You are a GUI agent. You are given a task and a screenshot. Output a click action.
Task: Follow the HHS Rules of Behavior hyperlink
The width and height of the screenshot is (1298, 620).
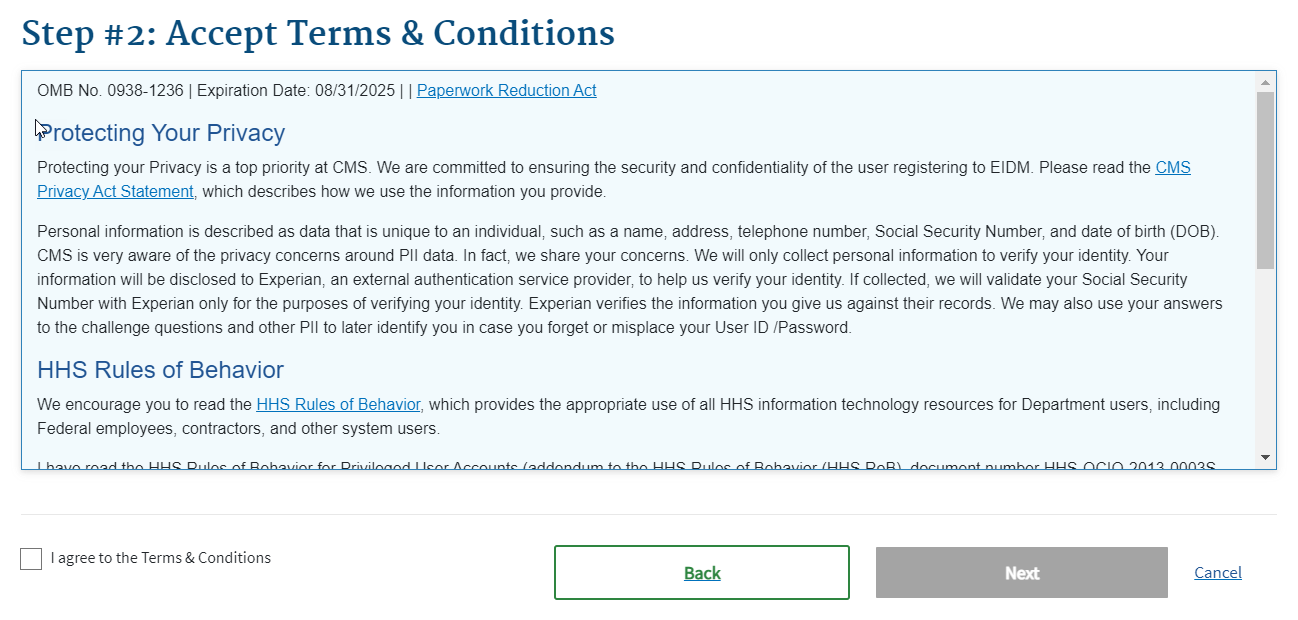click(338, 405)
